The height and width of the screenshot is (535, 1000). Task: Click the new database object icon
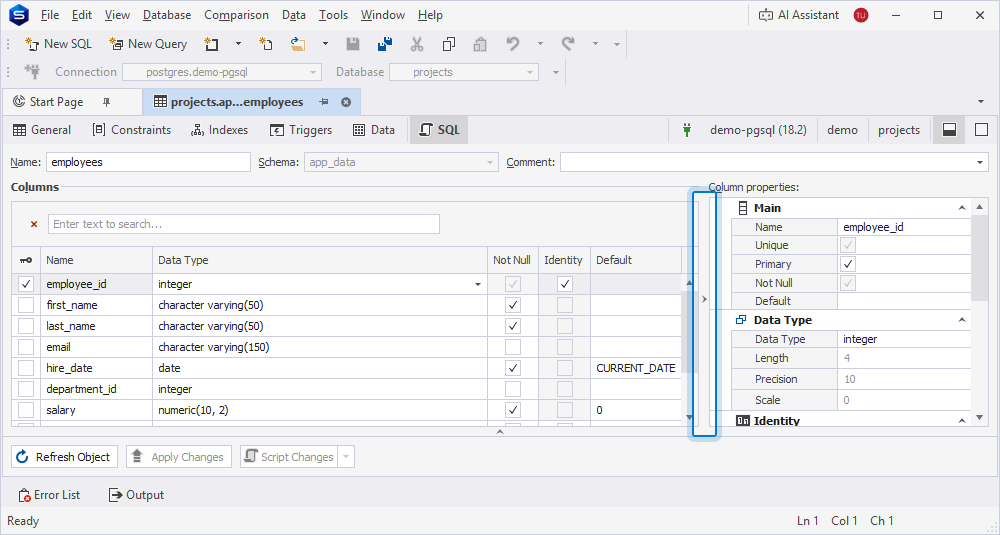(211, 44)
